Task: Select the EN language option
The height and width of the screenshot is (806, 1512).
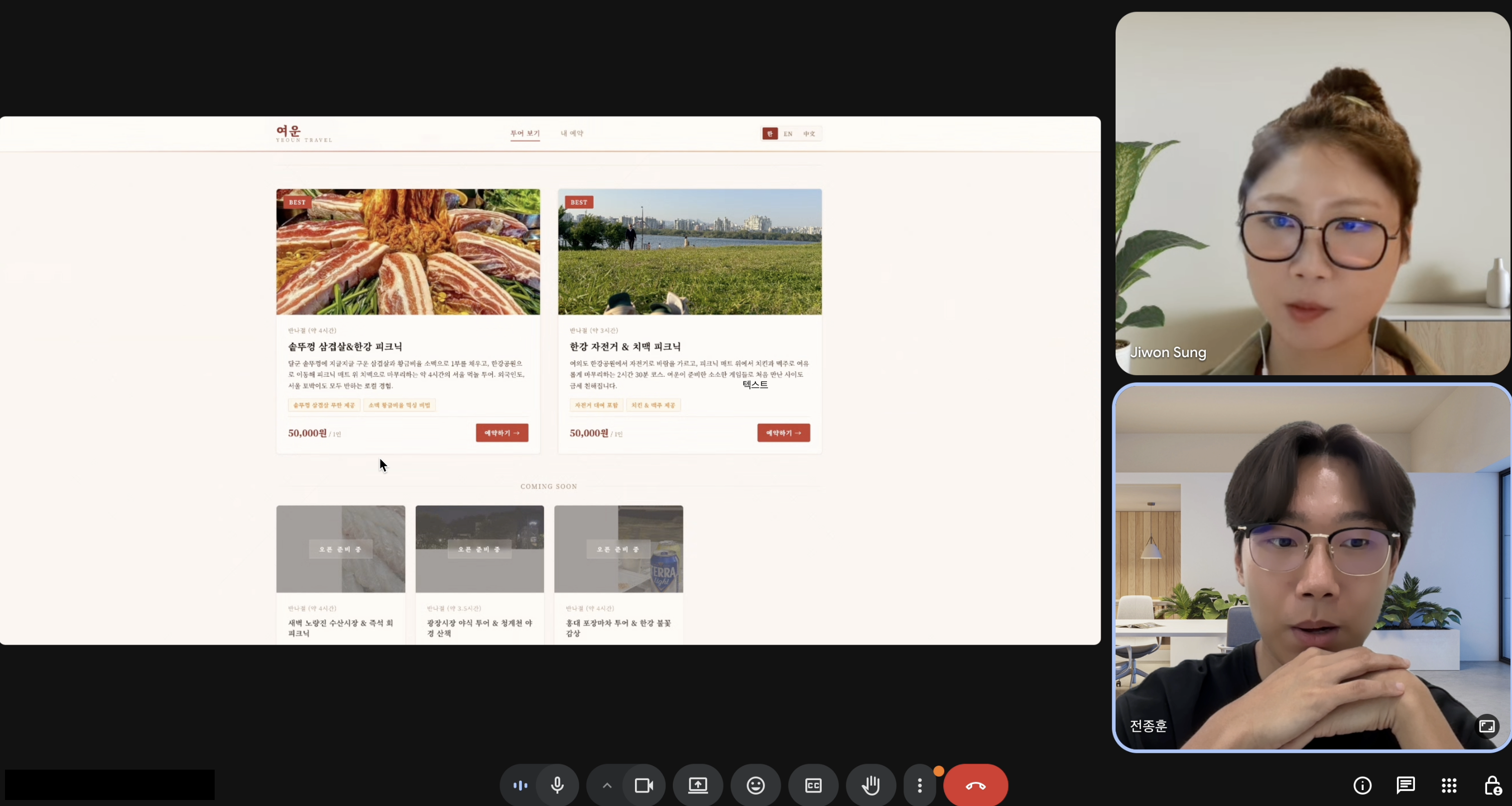Action: tap(788, 134)
